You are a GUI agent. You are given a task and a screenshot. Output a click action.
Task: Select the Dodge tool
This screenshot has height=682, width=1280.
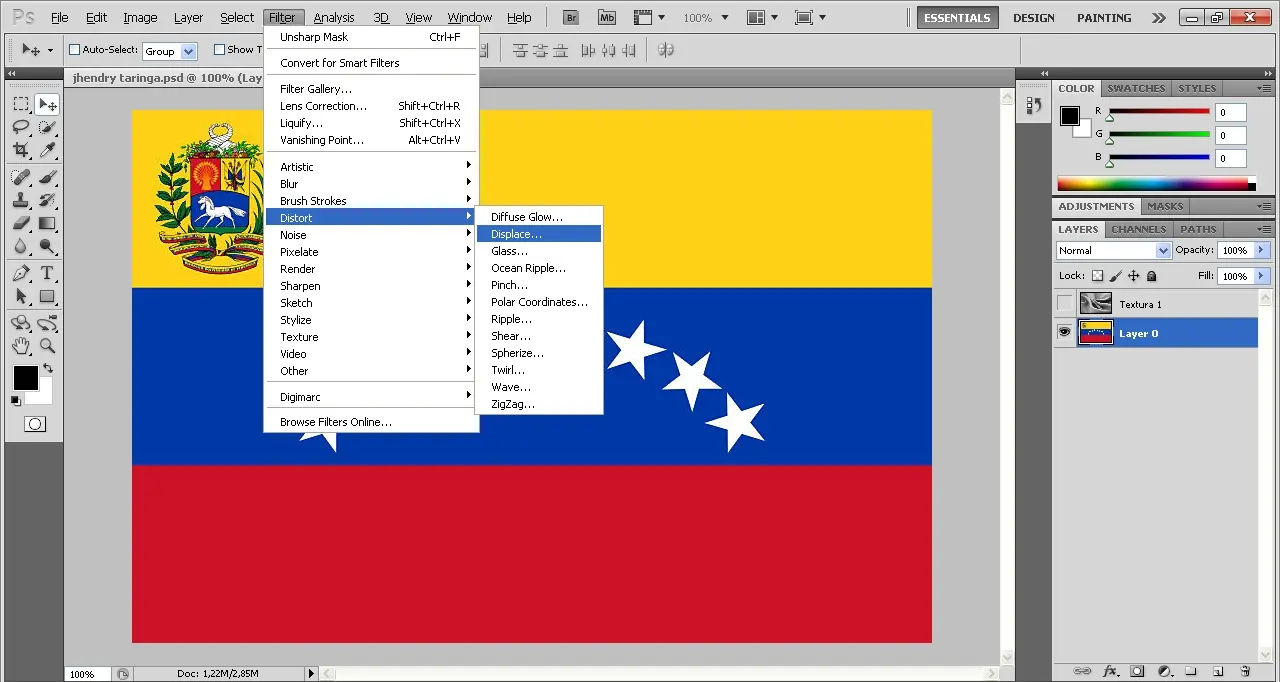(47, 246)
